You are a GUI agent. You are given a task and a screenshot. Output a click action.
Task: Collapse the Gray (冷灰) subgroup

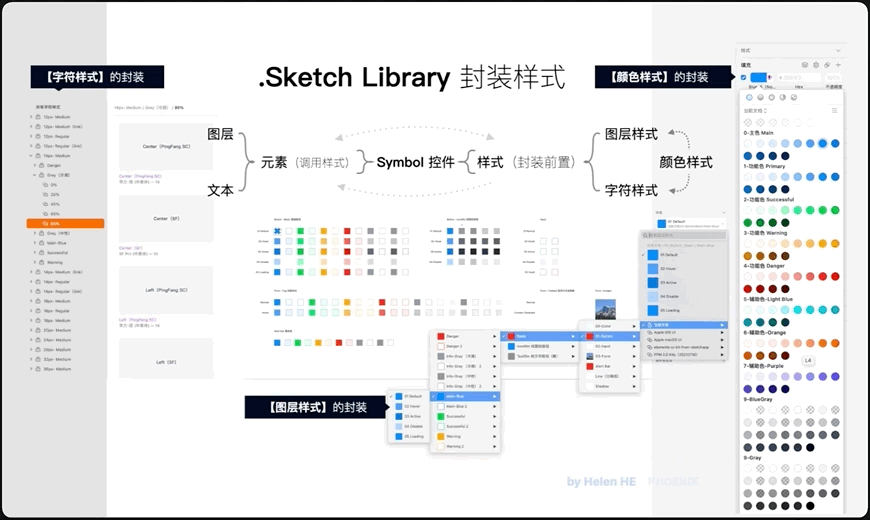[x=34, y=175]
